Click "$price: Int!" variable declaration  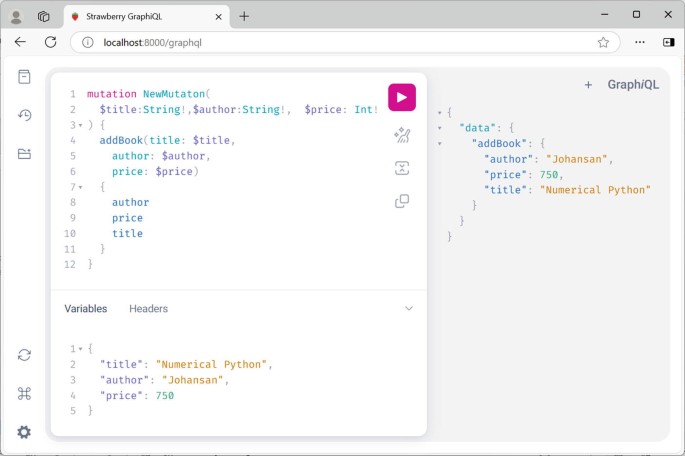pos(341,110)
